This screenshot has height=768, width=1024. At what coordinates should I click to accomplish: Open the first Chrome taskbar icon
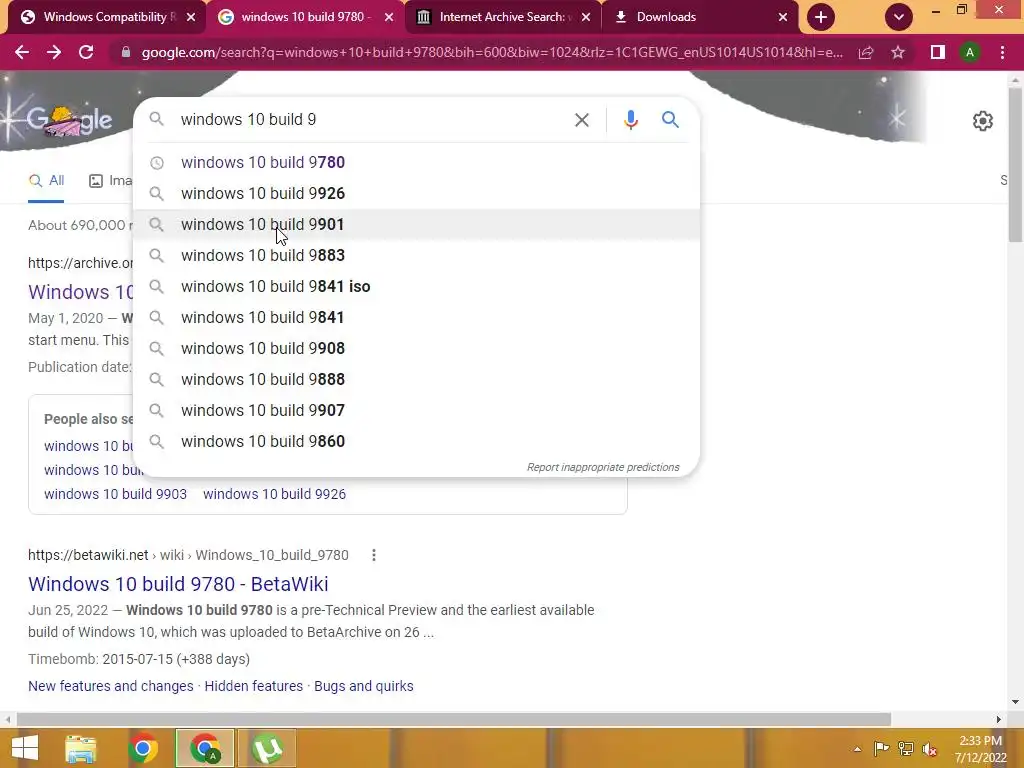point(143,748)
